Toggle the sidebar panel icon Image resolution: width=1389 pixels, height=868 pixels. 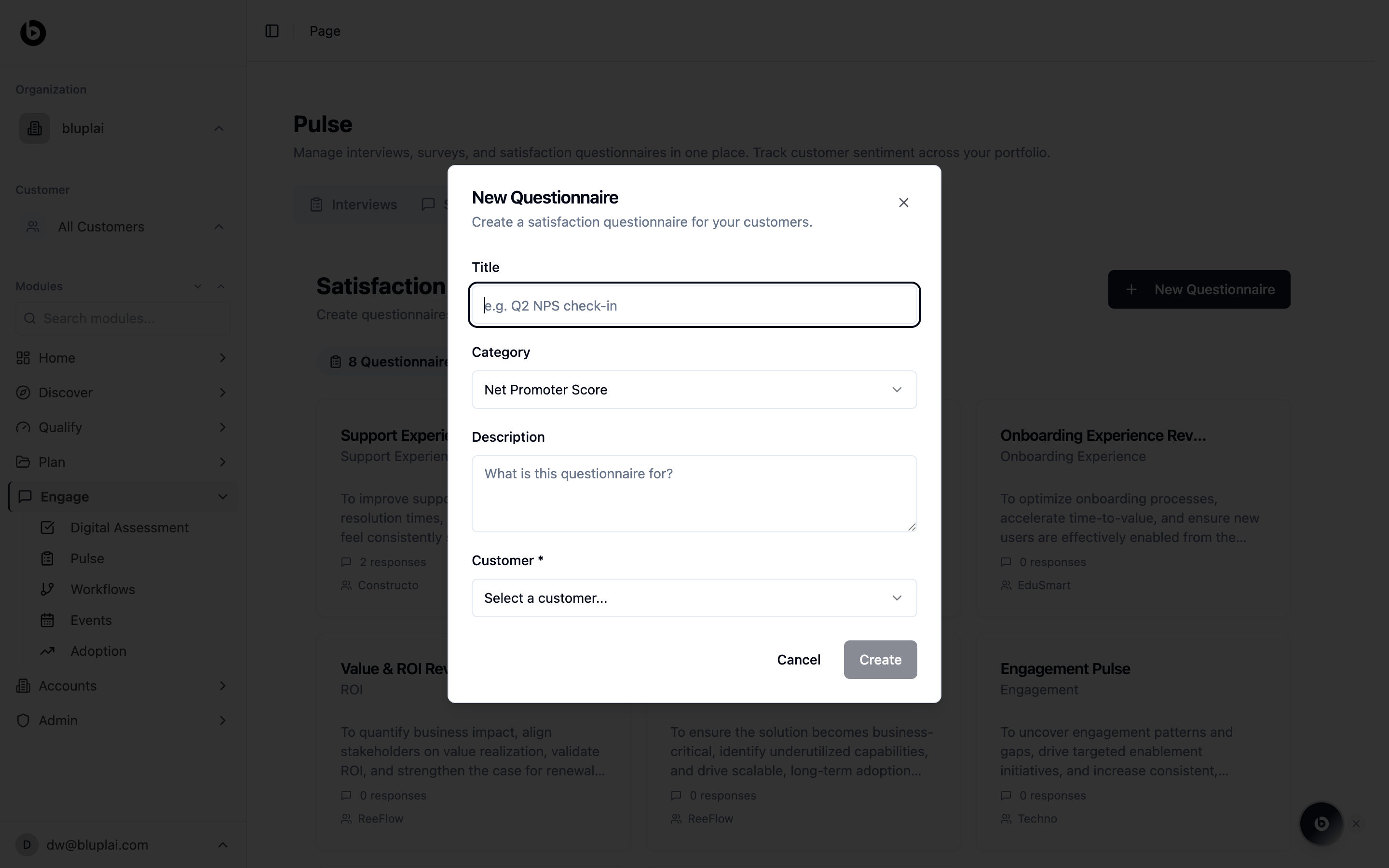pos(272,31)
